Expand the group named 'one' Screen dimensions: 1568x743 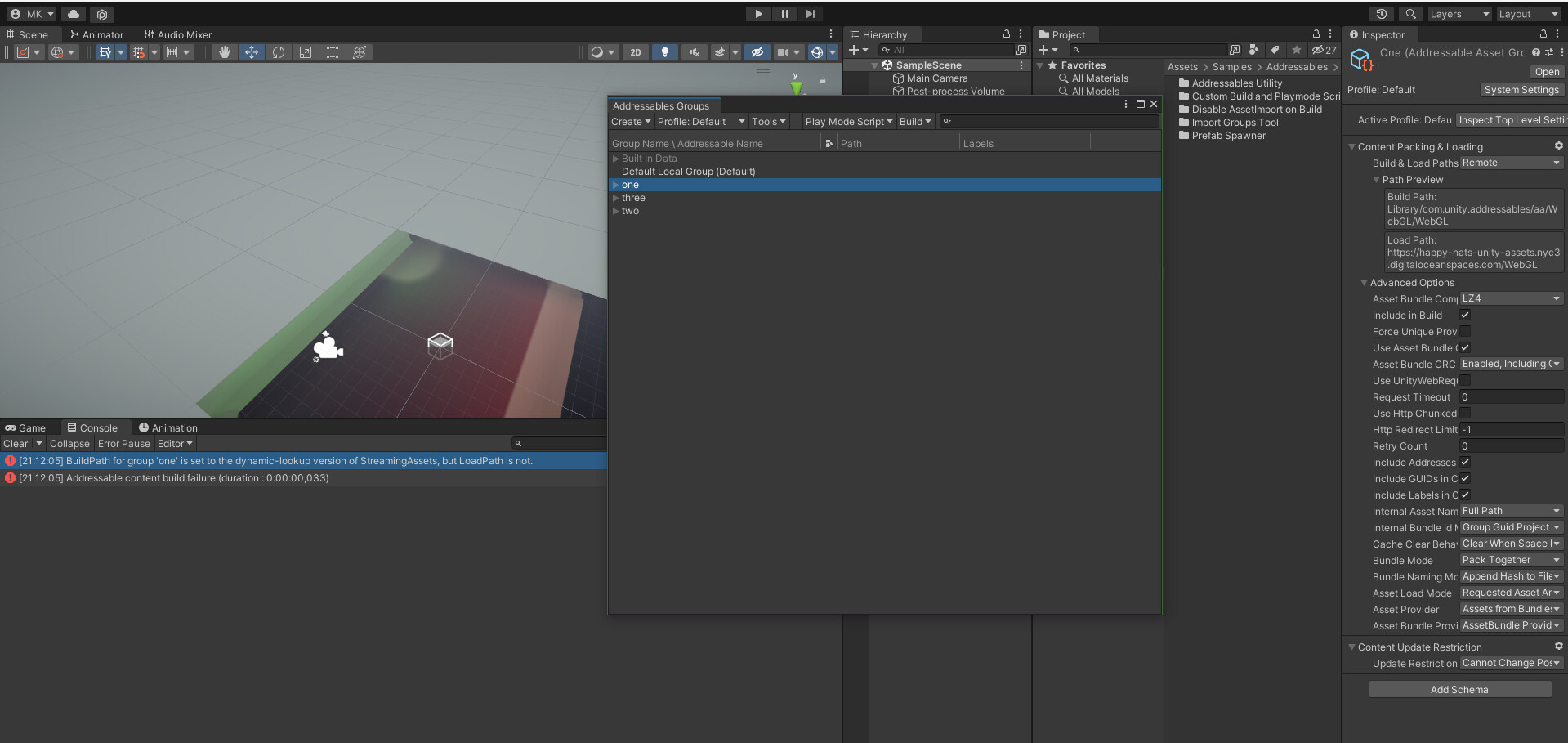pyautogui.click(x=615, y=185)
